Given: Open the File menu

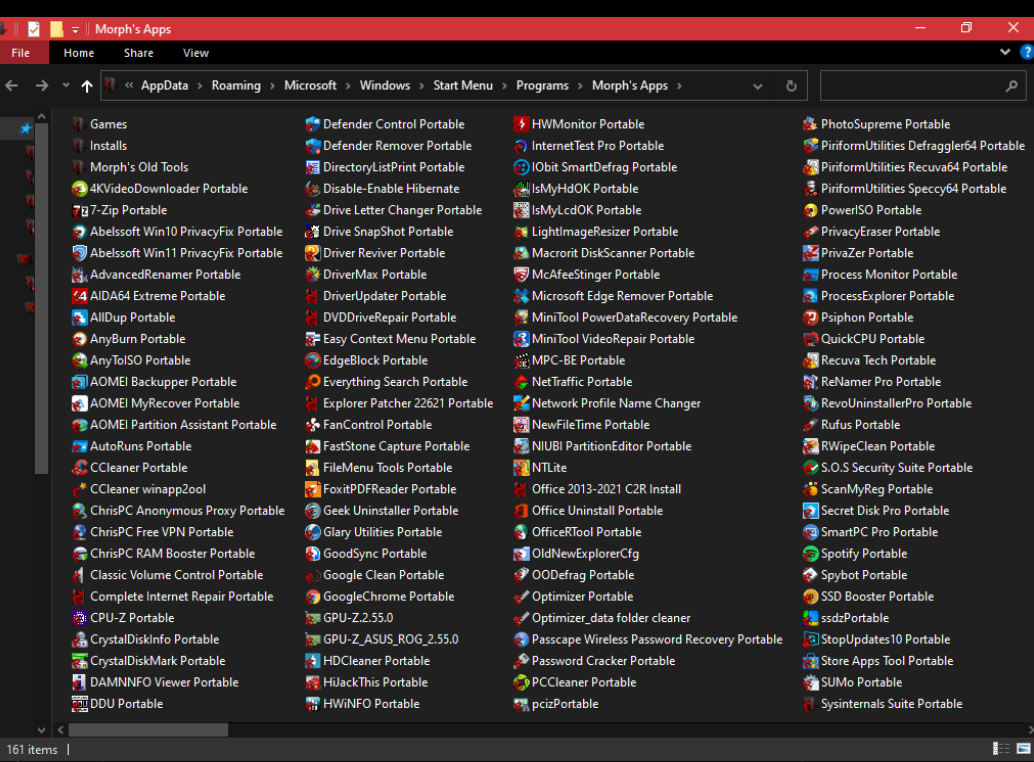Looking at the screenshot, I should (20, 53).
